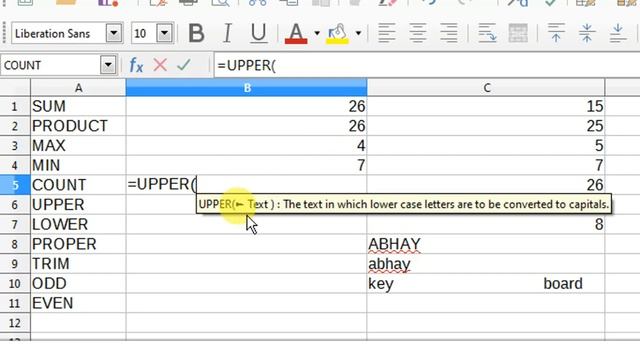Click the Liberation Sans font name field

pos(59,33)
